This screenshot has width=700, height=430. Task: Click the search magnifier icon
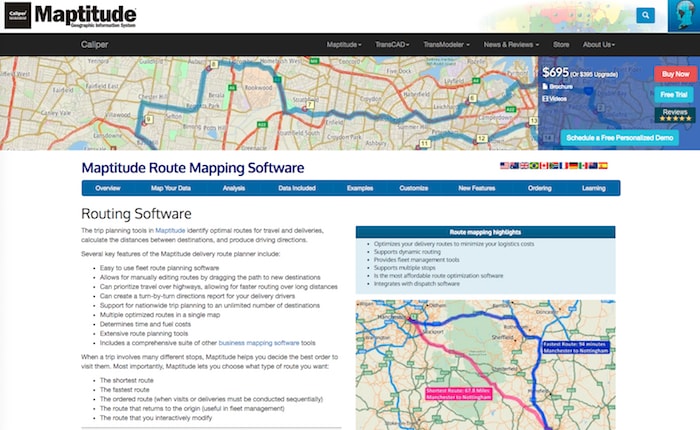tap(645, 15)
